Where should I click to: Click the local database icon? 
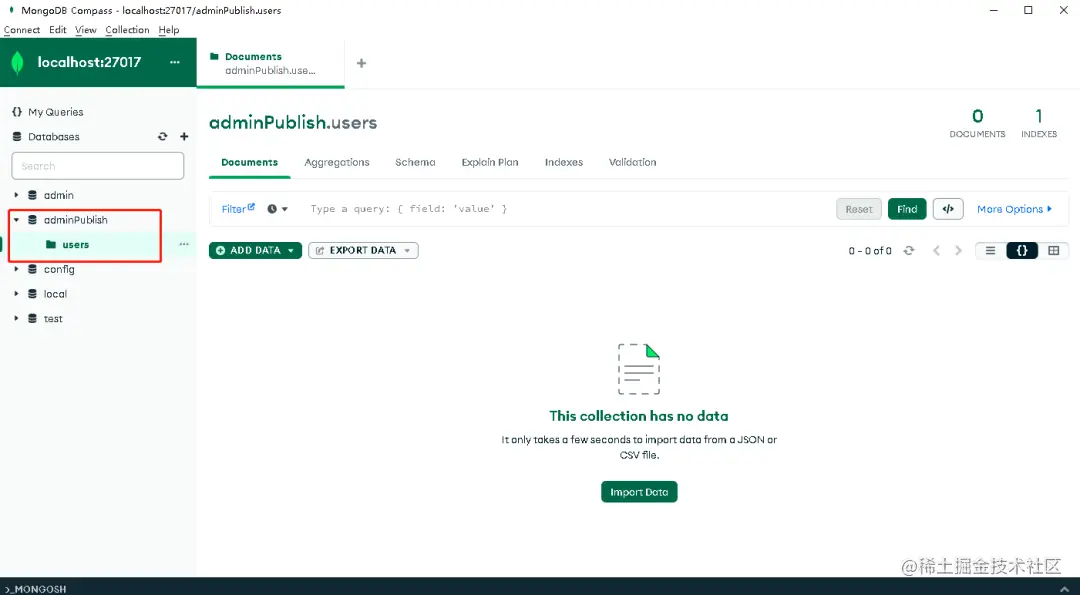32,294
